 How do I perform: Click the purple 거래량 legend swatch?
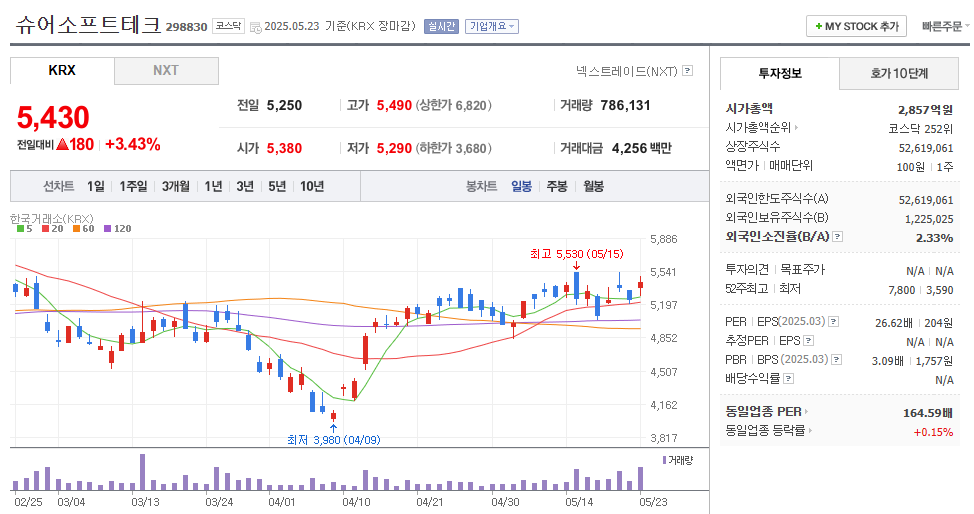(665, 460)
